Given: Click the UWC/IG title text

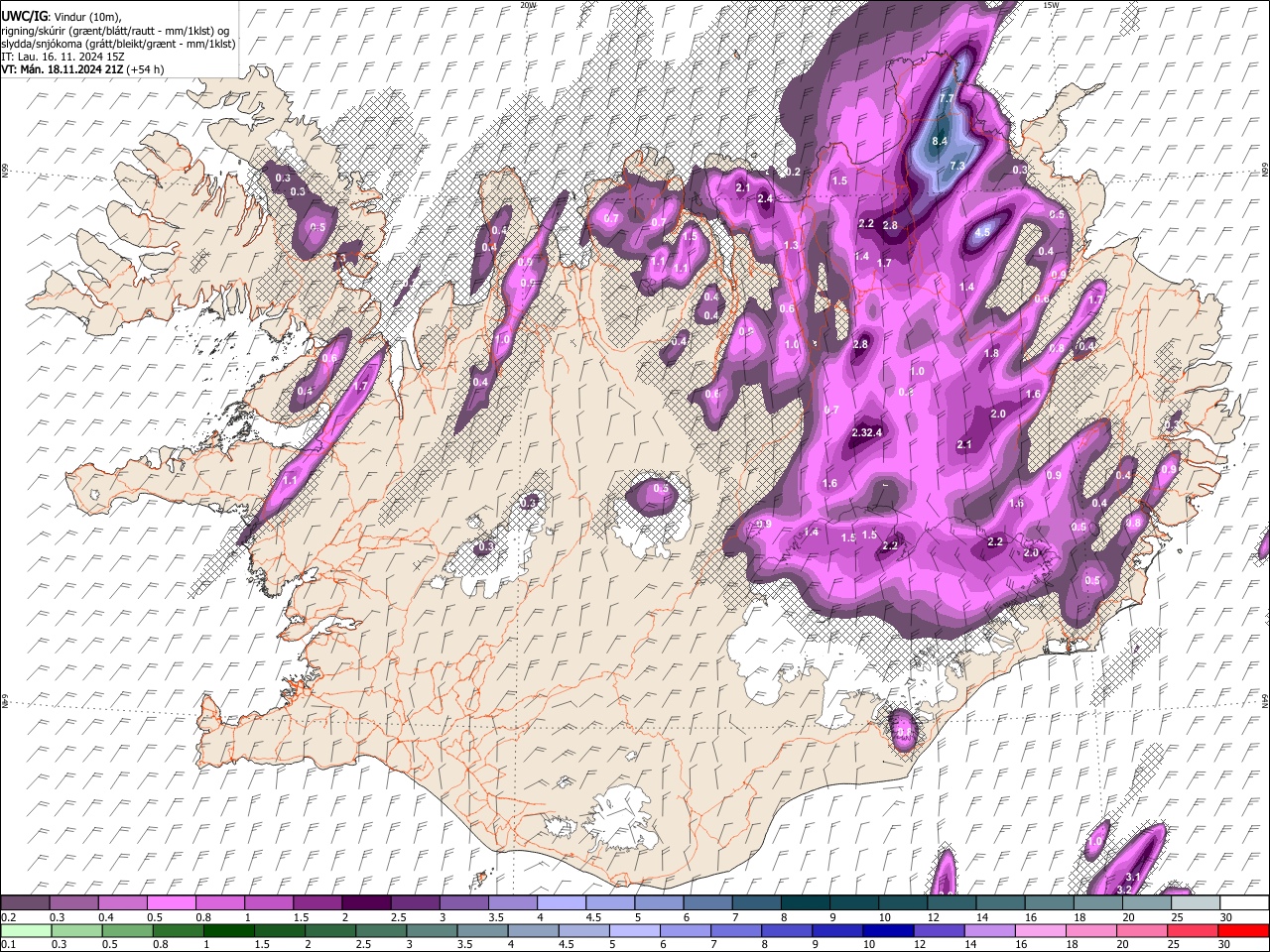Looking at the screenshot, I should (x=23, y=17).
